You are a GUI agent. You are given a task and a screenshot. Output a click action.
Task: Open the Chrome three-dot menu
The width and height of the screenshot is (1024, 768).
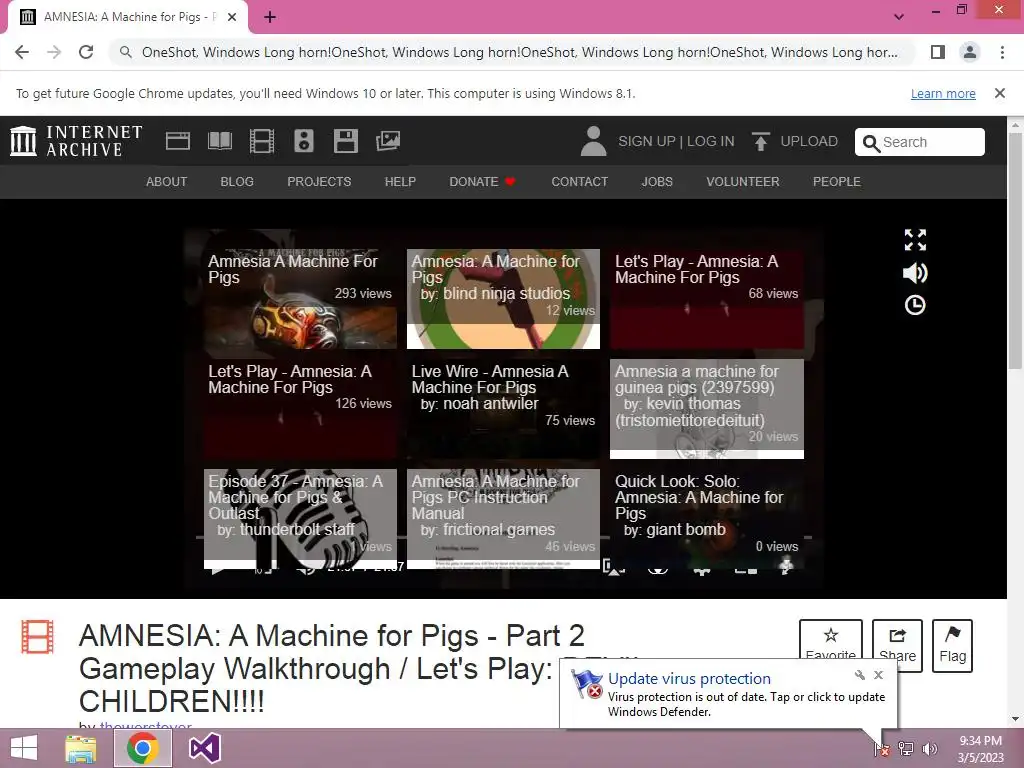coord(1002,52)
